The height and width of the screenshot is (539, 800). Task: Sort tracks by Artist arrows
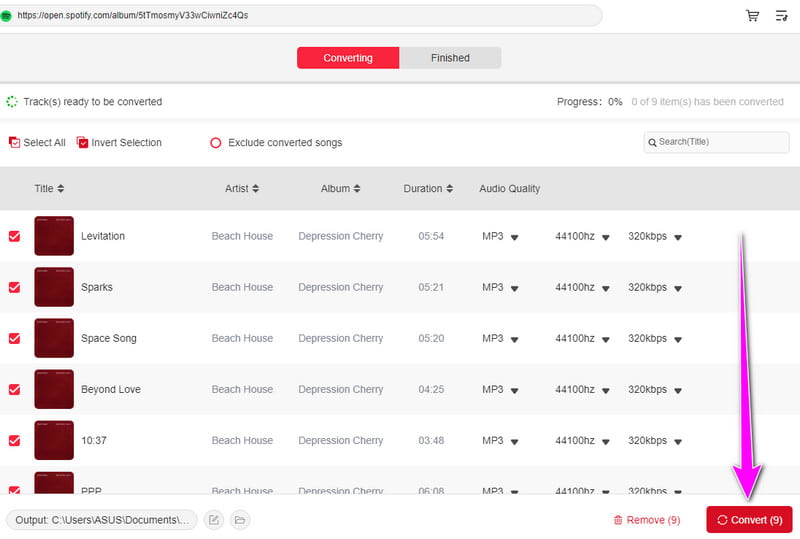point(255,189)
